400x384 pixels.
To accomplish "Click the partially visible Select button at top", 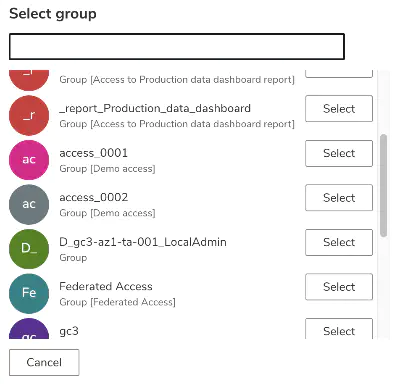I will [x=339, y=74].
